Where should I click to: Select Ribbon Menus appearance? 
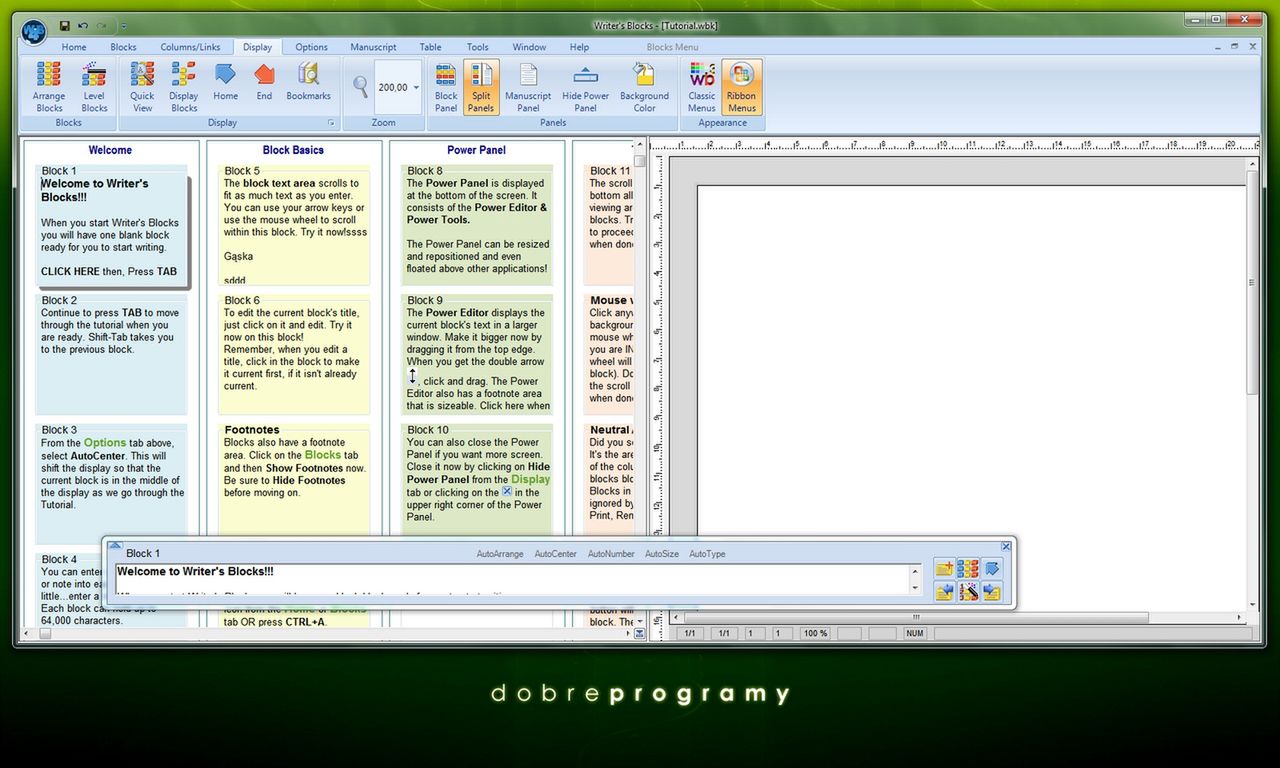click(x=742, y=87)
